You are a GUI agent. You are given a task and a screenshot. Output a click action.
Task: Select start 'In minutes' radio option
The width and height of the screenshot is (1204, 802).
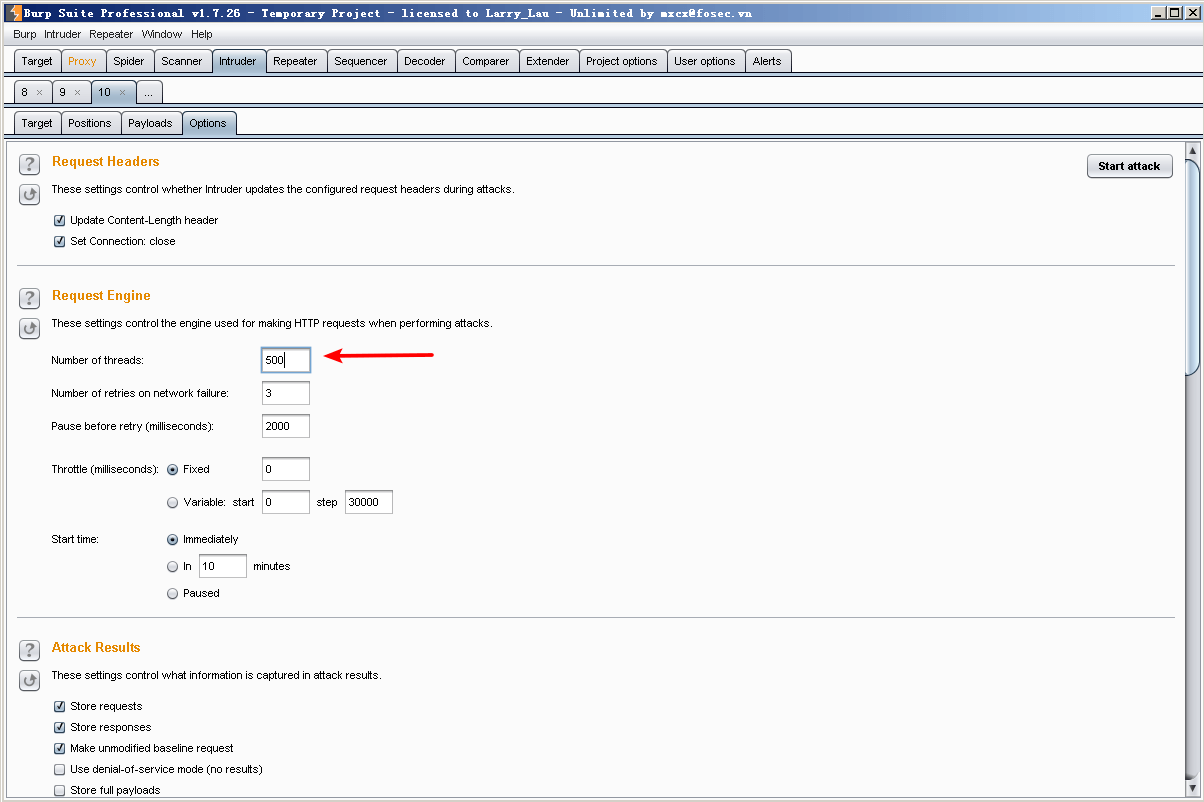click(173, 566)
